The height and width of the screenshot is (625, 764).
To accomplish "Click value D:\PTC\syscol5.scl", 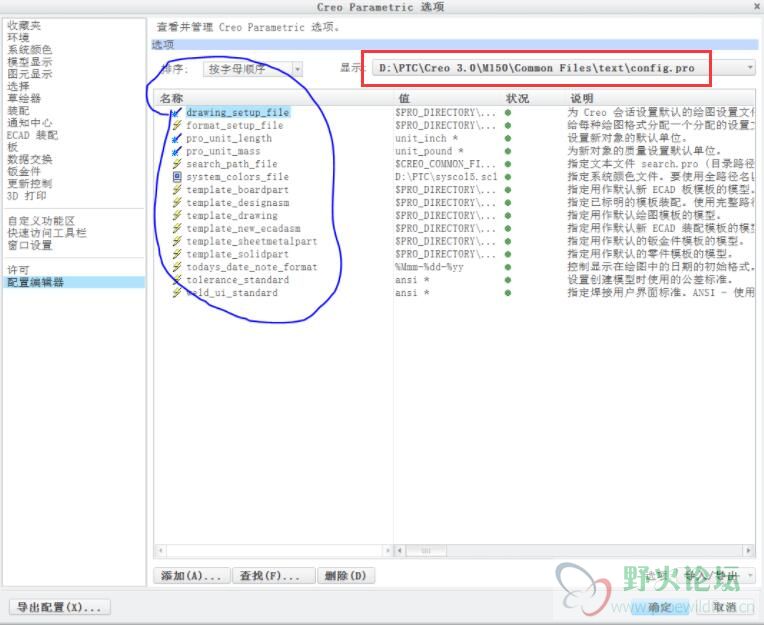I will click(446, 177).
